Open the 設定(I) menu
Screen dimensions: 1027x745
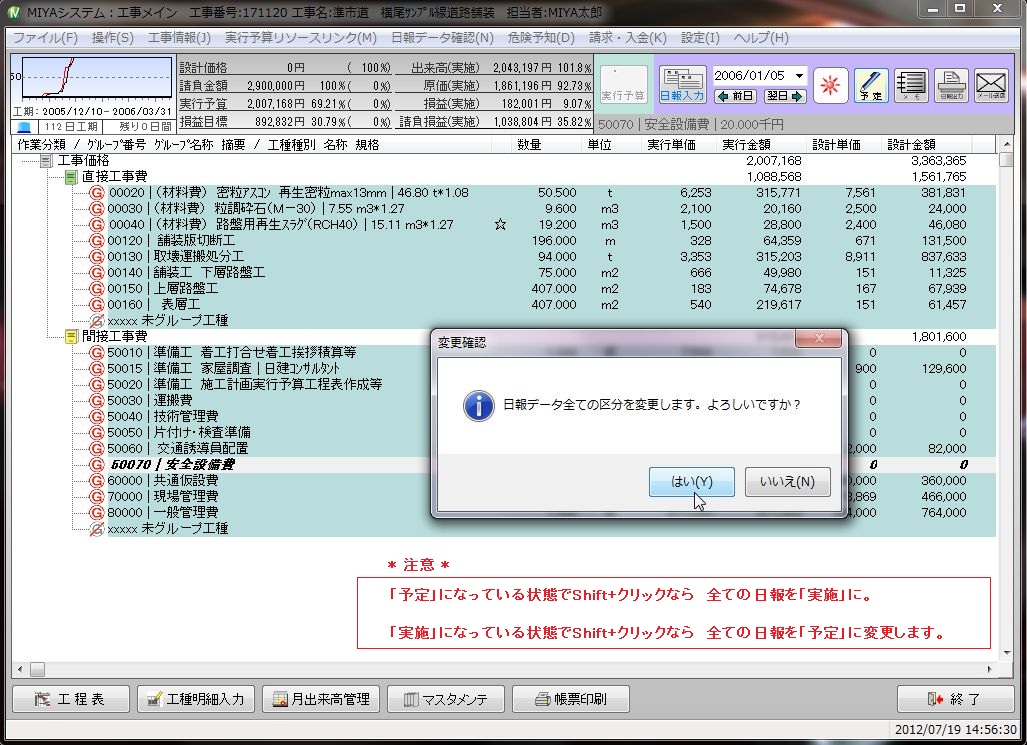(700, 37)
